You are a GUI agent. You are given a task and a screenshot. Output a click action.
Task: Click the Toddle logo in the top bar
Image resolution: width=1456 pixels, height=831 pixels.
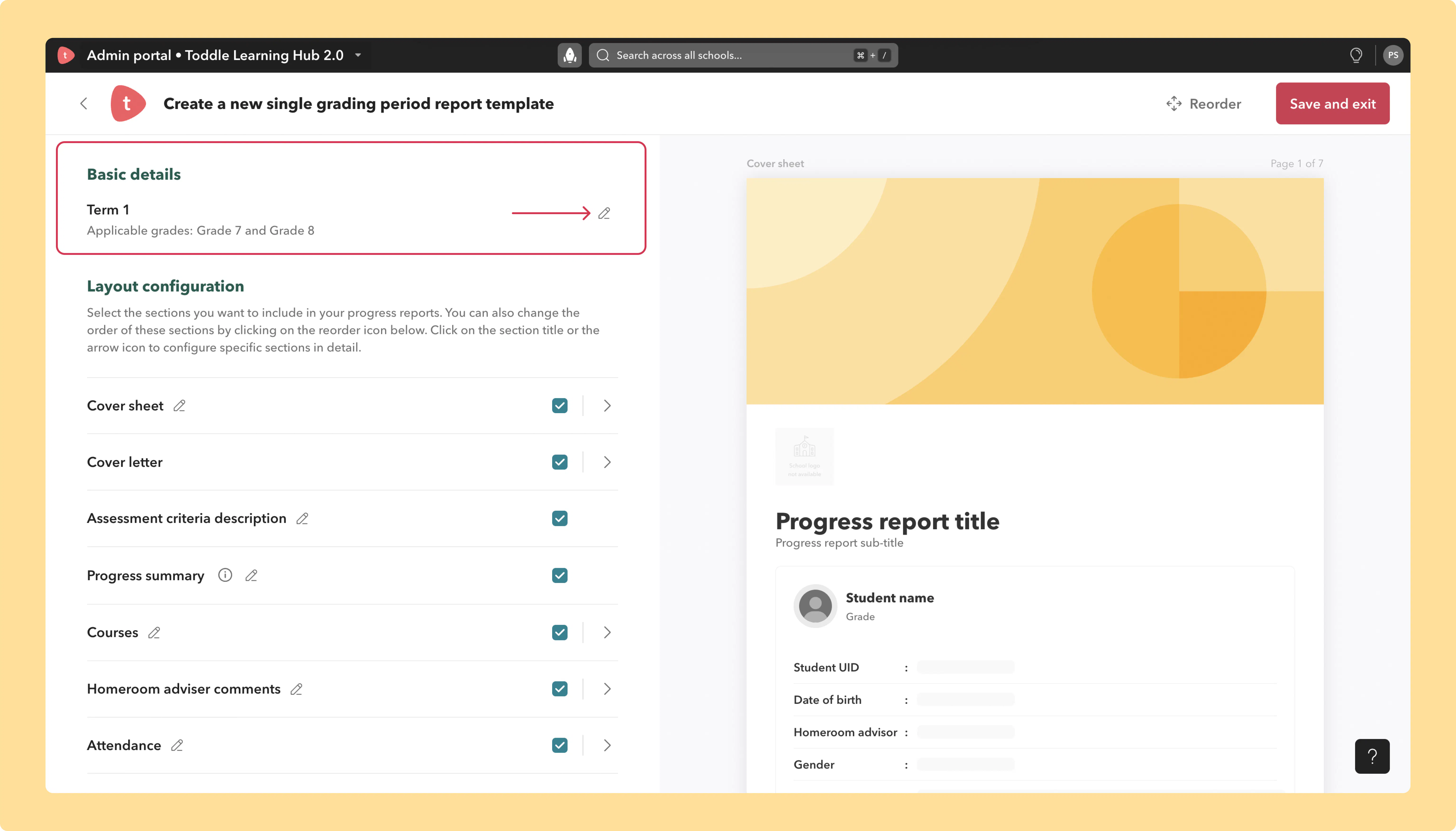point(66,55)
